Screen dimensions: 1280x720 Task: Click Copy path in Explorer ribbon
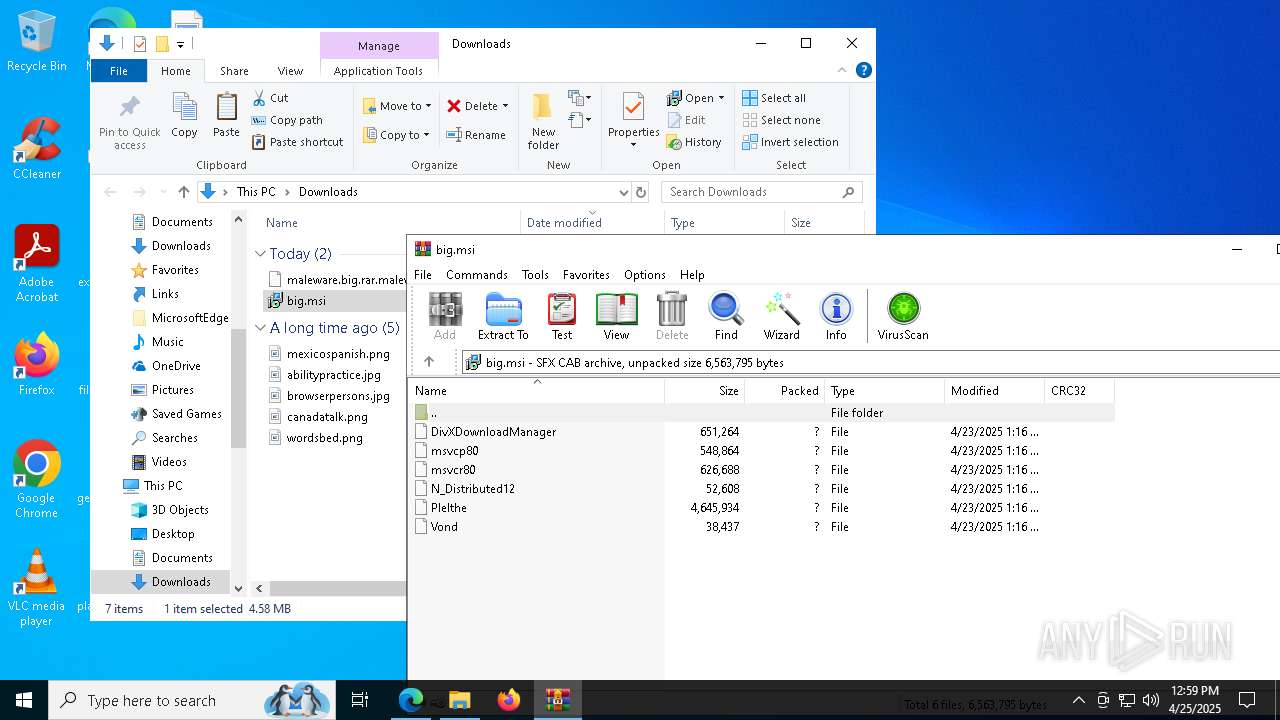[287, 120]
